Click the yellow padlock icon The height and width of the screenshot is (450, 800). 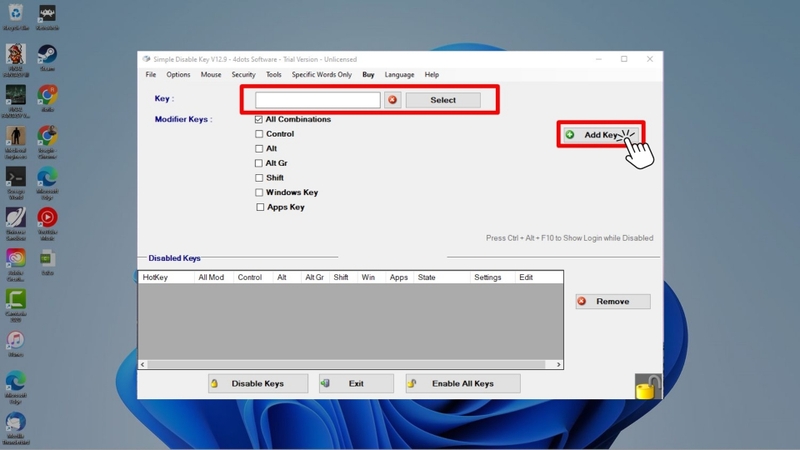pyautogui.click(x=647, y=386)
